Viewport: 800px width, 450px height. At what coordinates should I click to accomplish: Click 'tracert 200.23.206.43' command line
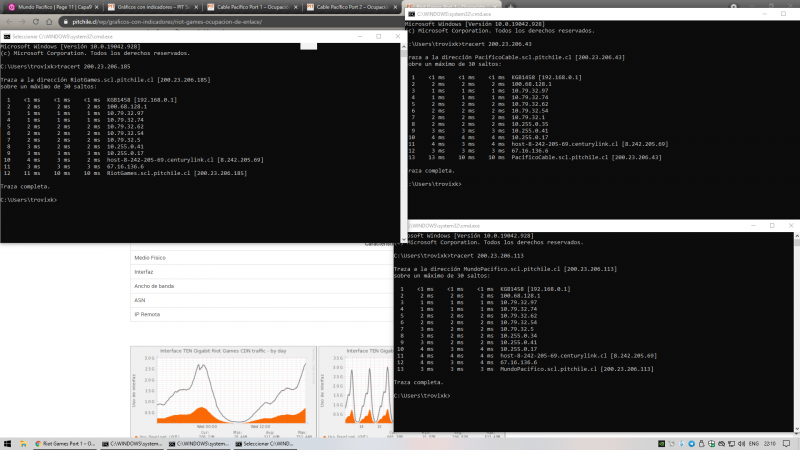click(x=497, y=44)
